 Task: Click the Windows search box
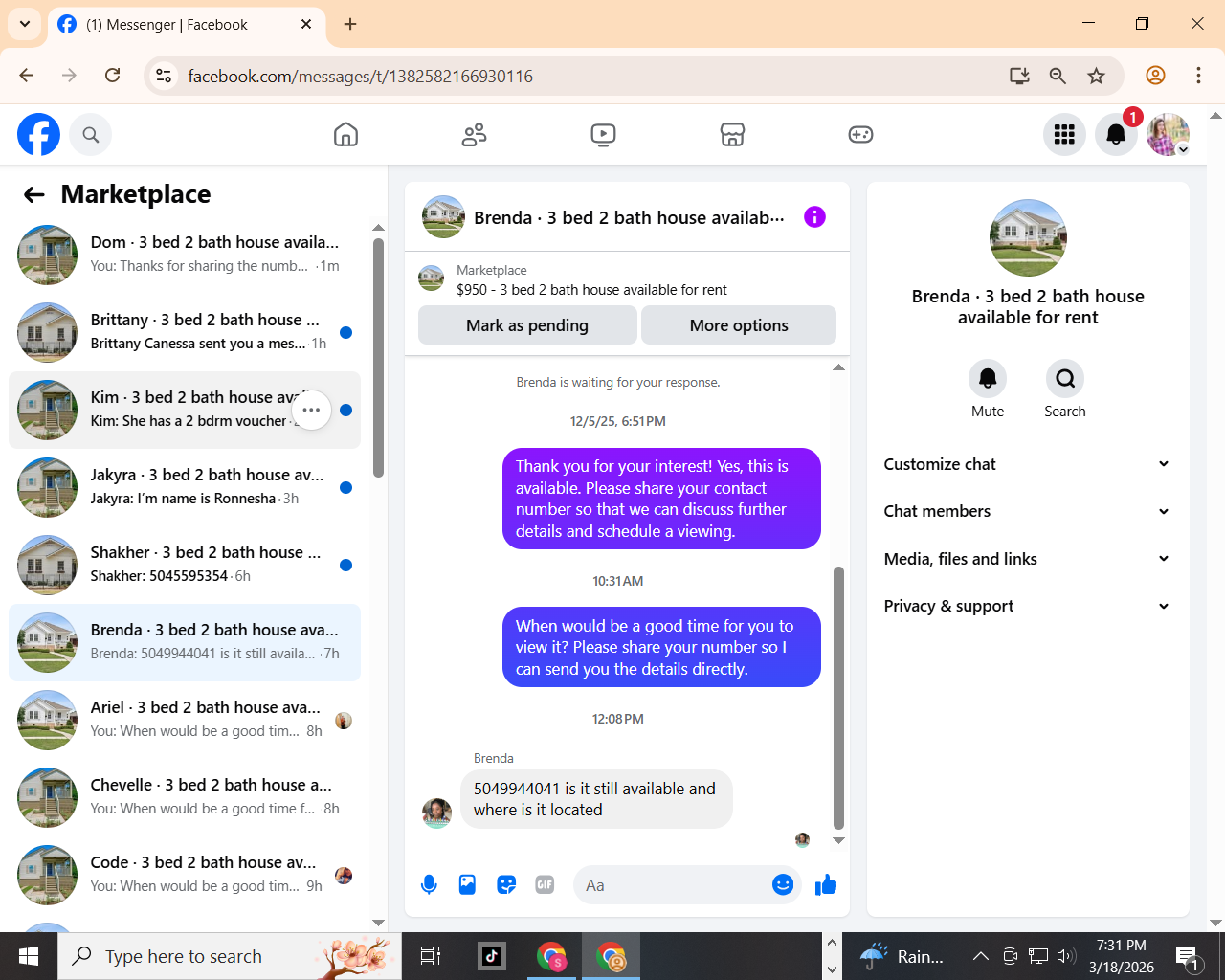tap(230, 955)
